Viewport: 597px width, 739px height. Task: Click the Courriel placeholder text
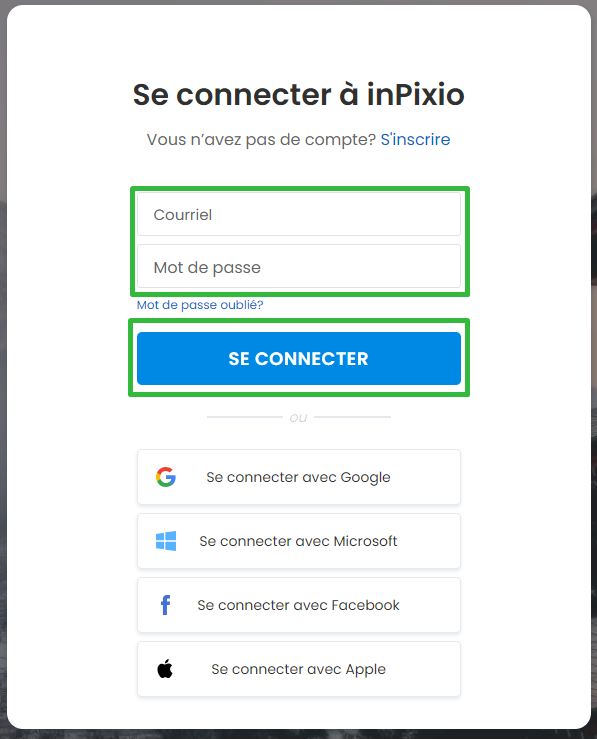coord(183,215)
